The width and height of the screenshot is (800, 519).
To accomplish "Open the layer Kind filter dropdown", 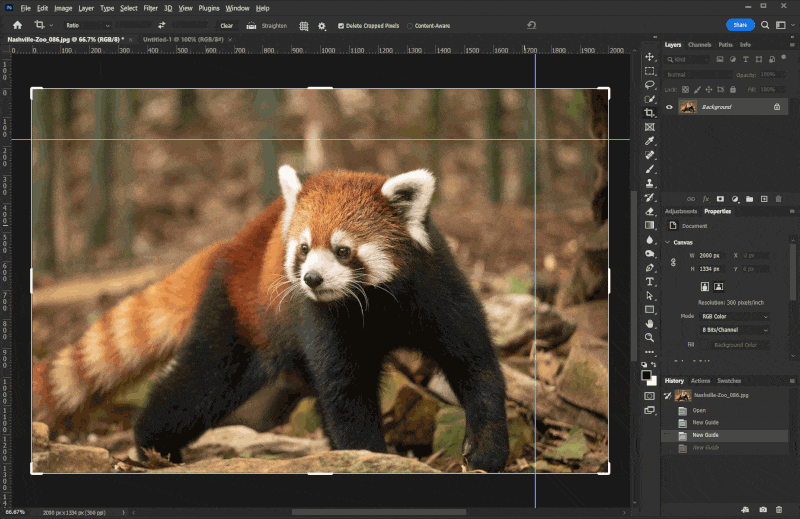I will click(x=688, y=60).
